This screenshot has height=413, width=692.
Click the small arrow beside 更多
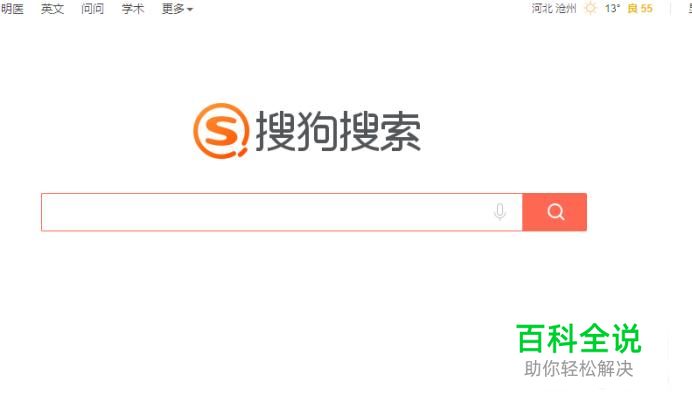(x=190, y=9)
